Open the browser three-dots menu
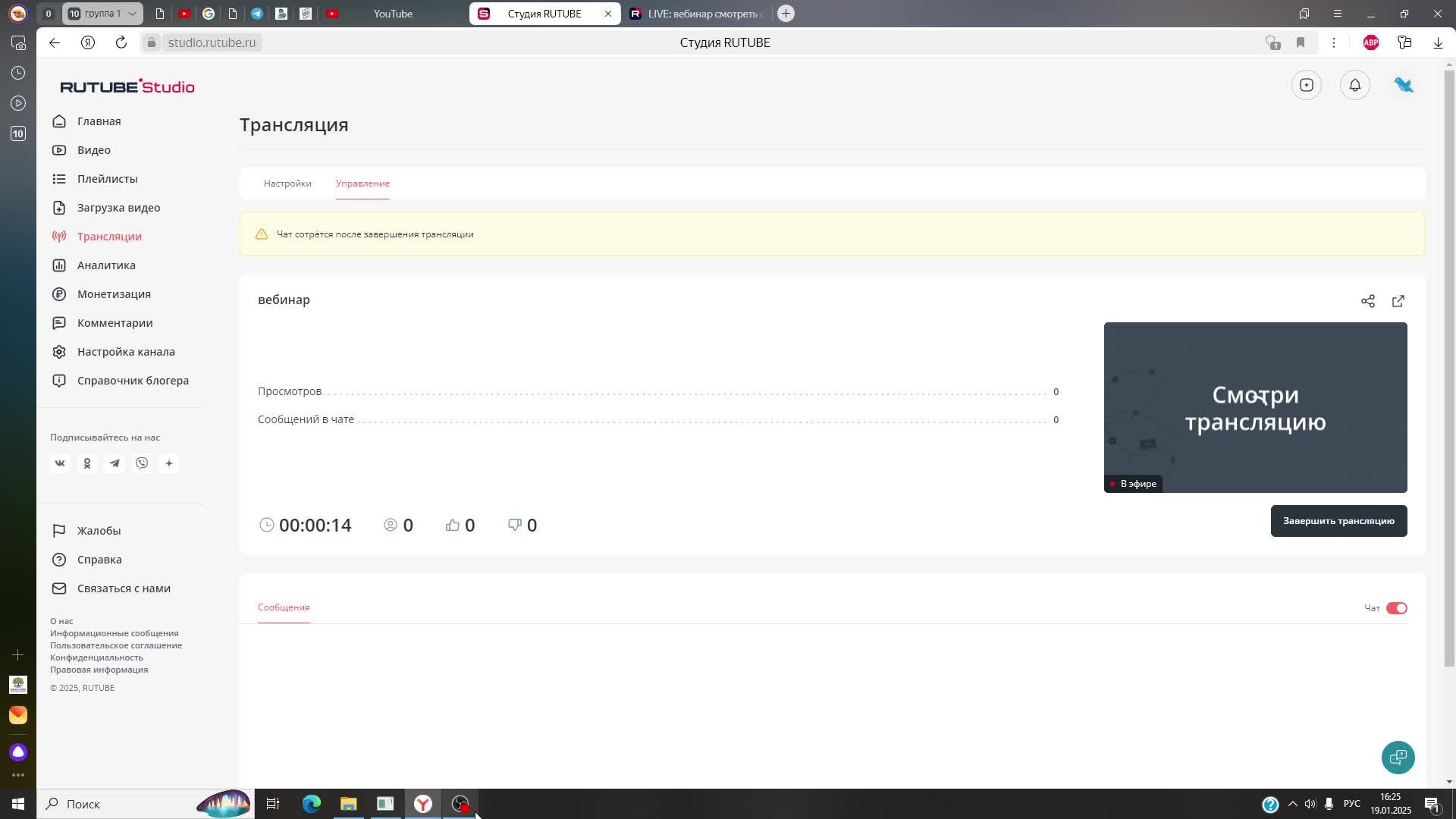 [1333, 42]
